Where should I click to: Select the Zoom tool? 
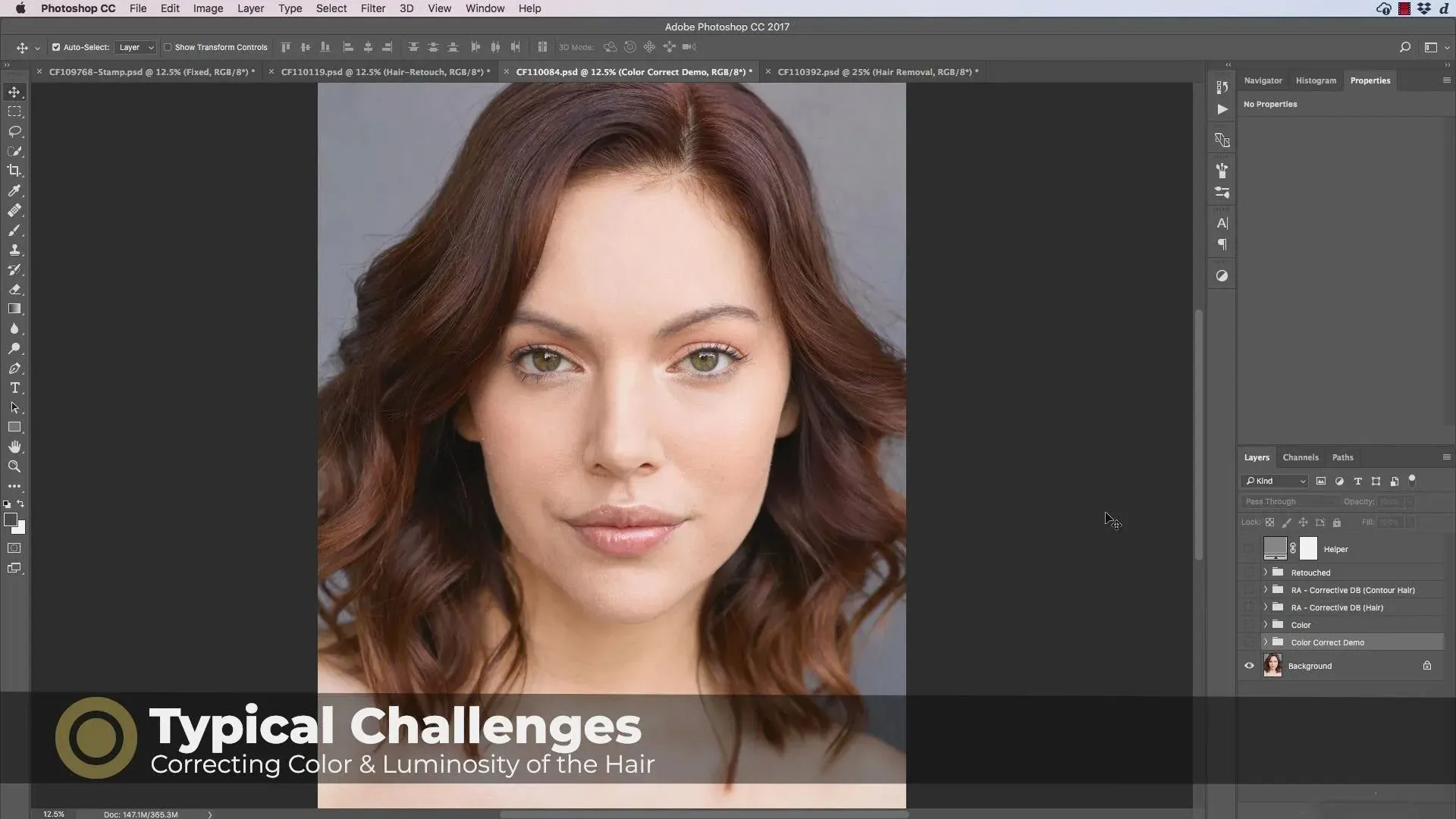[14, 466]
